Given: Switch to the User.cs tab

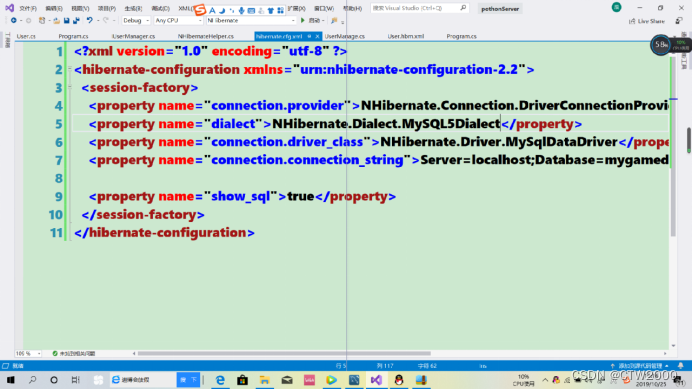Looking at the screenshot, I should coord(26,36).
